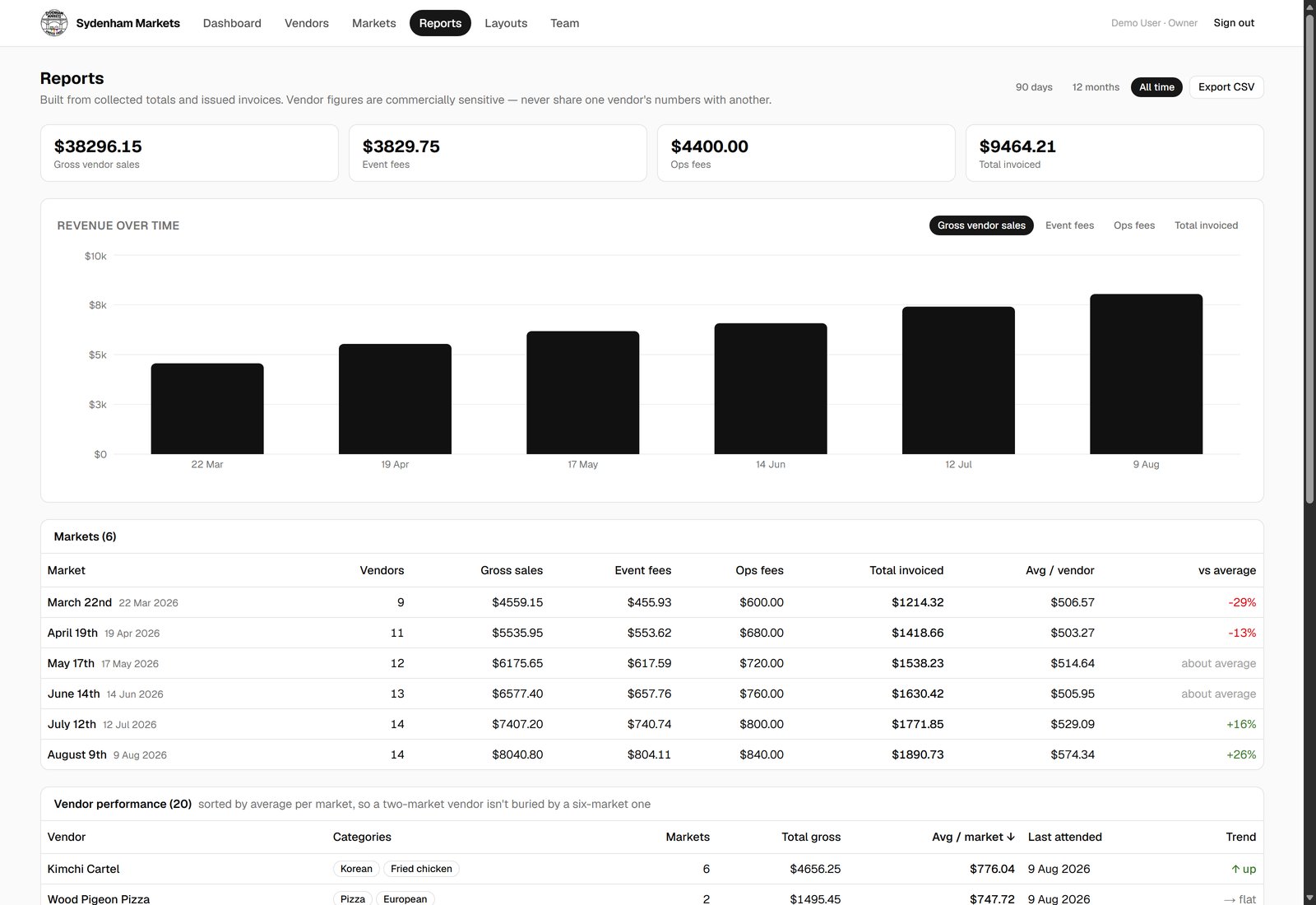Open the March 22nd market row
The height and width of the screenshot is (905, 1316).
[x=651, y=602]
